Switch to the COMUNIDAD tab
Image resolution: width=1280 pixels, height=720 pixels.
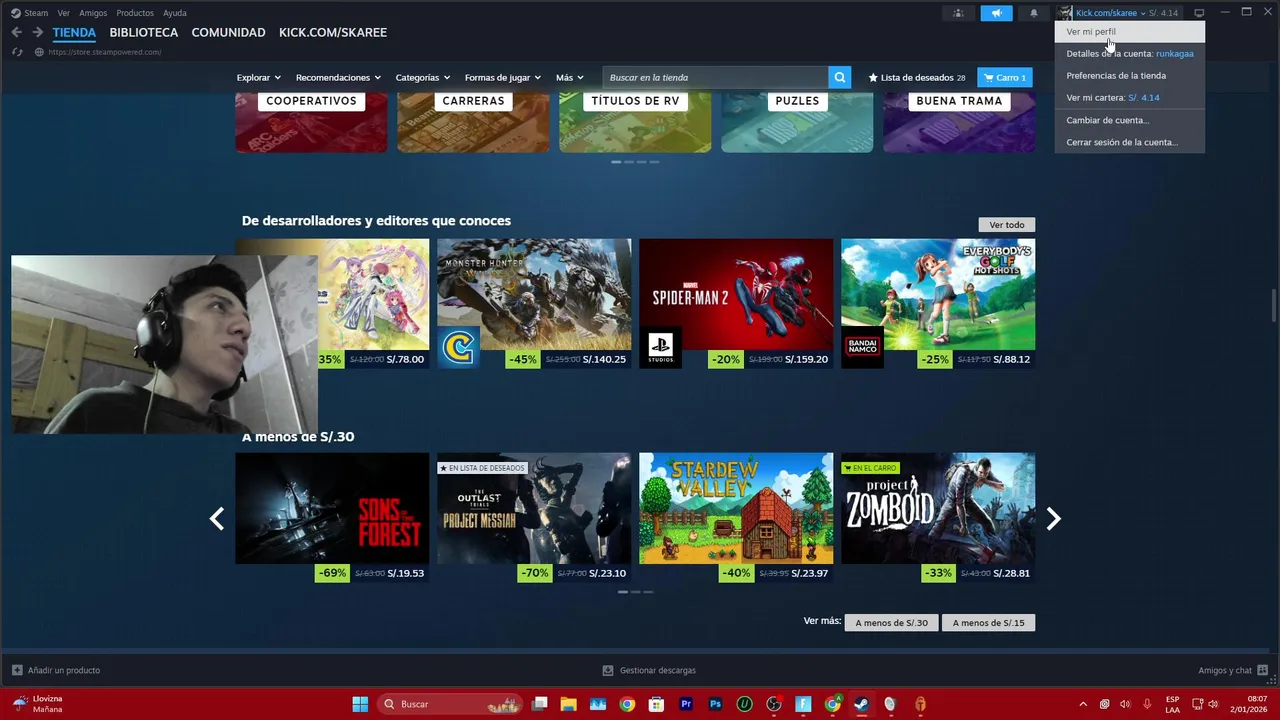click(228, 32)
